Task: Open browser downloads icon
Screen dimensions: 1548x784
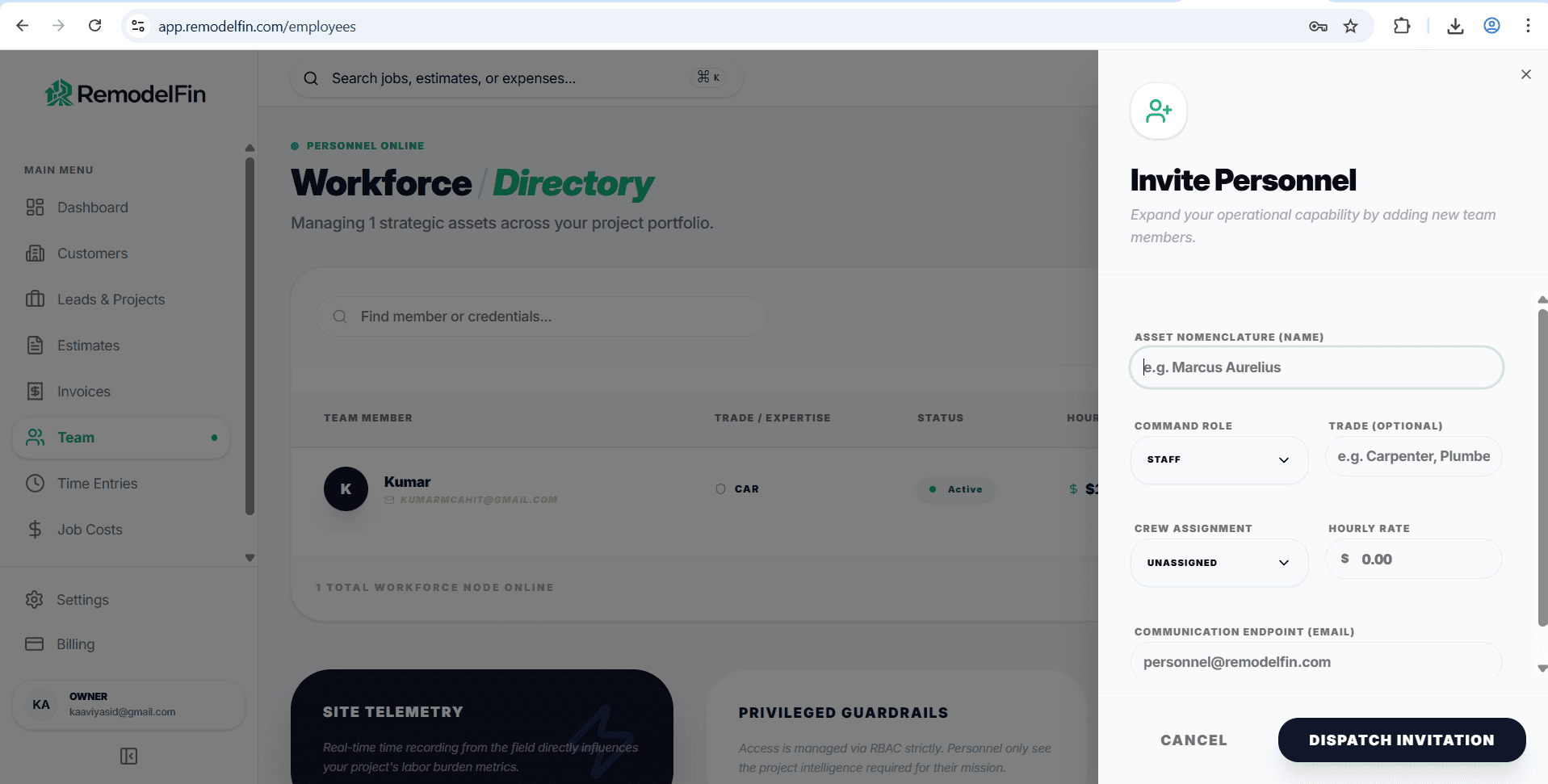Action: click(x=1455, y=26)
